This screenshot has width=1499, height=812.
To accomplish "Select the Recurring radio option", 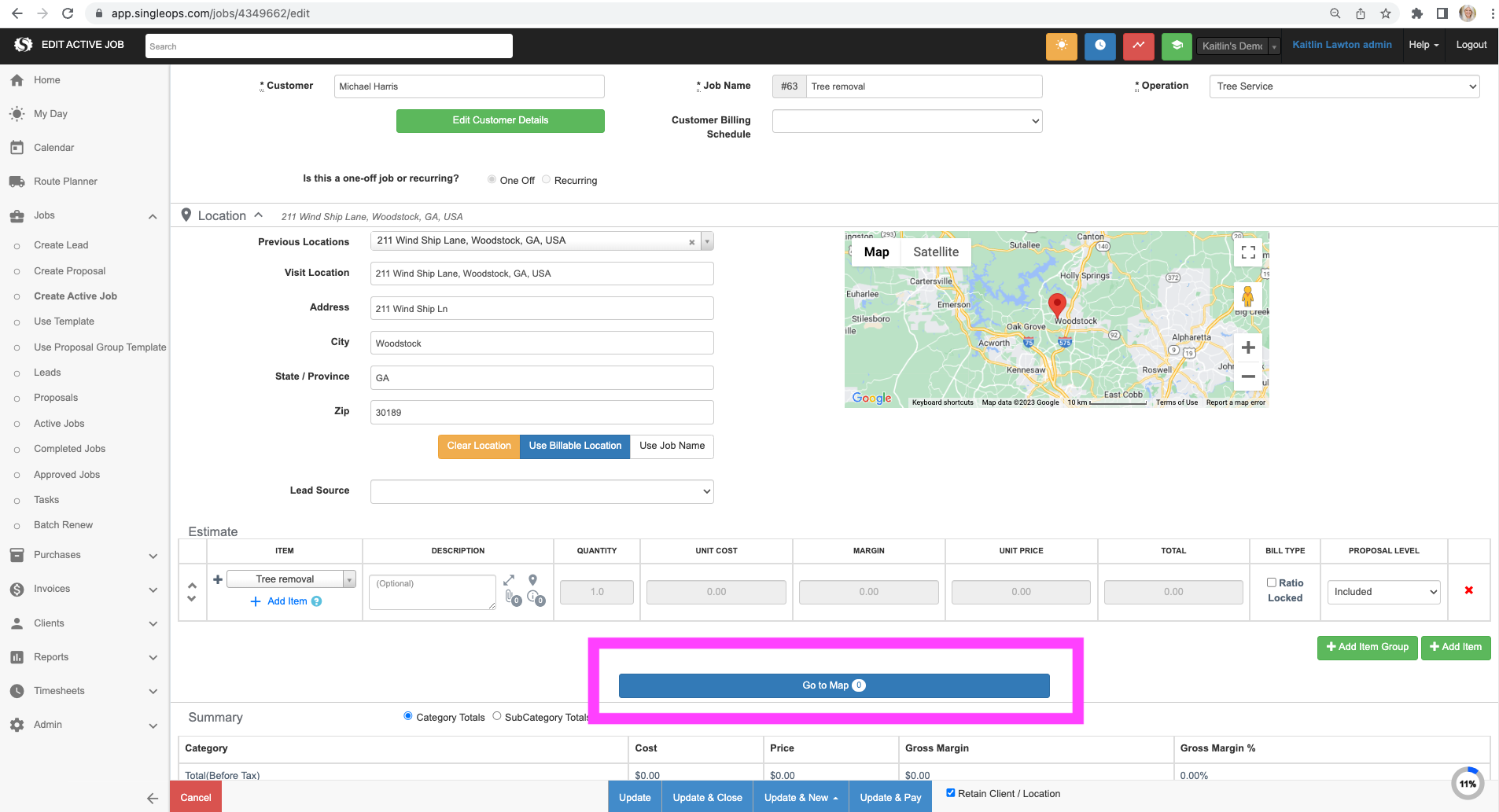I will [547, 180].
